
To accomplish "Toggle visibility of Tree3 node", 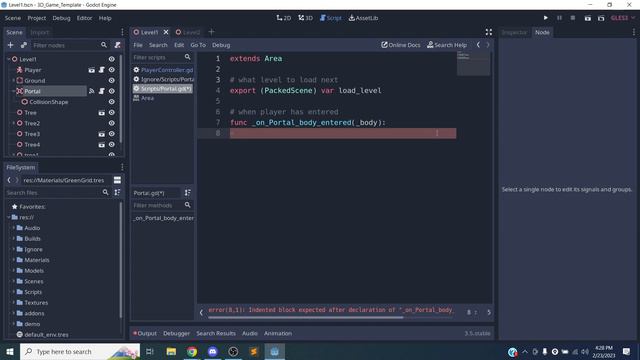I will pyautogui.click(x=111, y=134).
